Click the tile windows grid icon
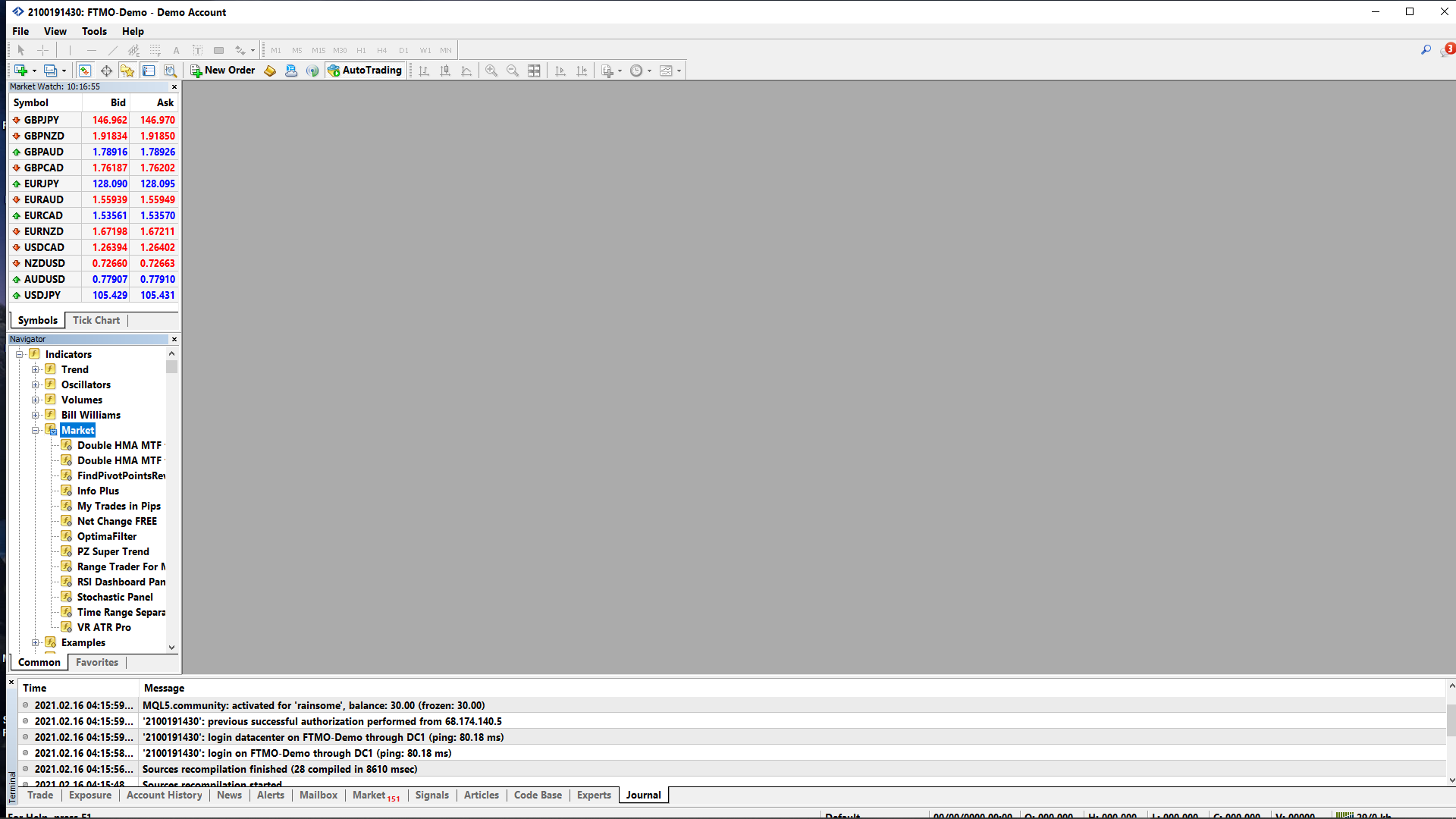 pyautogui.click(x=534, y=71)
